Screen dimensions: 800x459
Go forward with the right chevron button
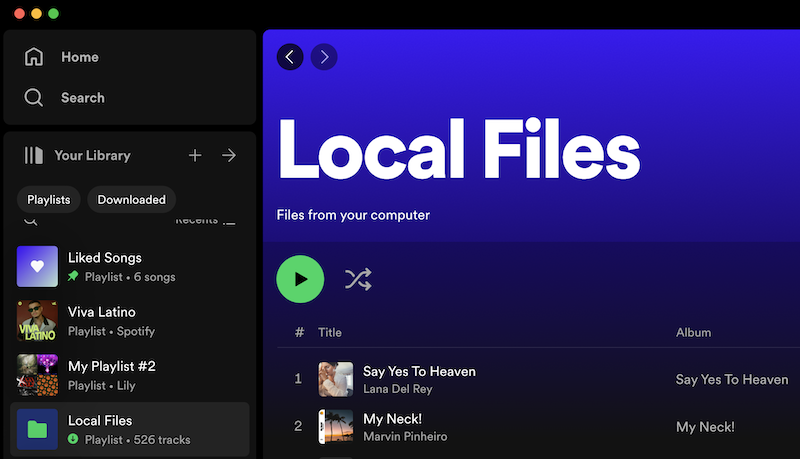[x=324, y=57]
